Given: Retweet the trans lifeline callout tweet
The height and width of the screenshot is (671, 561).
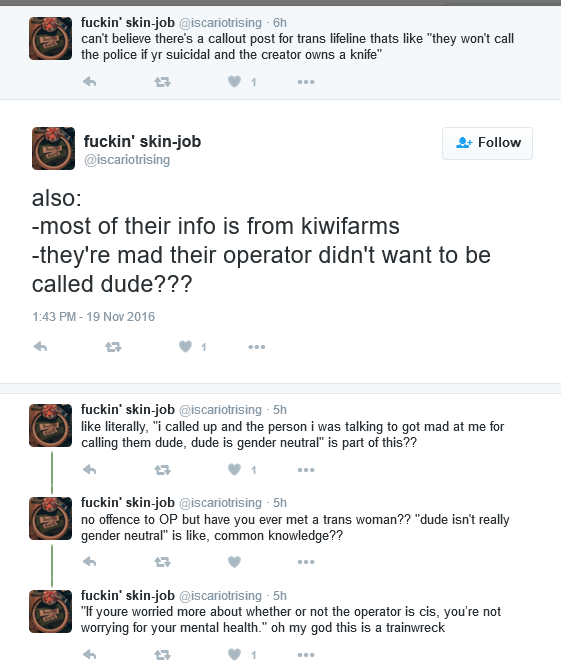Looking at the screenshot, I should pos(162,81).
